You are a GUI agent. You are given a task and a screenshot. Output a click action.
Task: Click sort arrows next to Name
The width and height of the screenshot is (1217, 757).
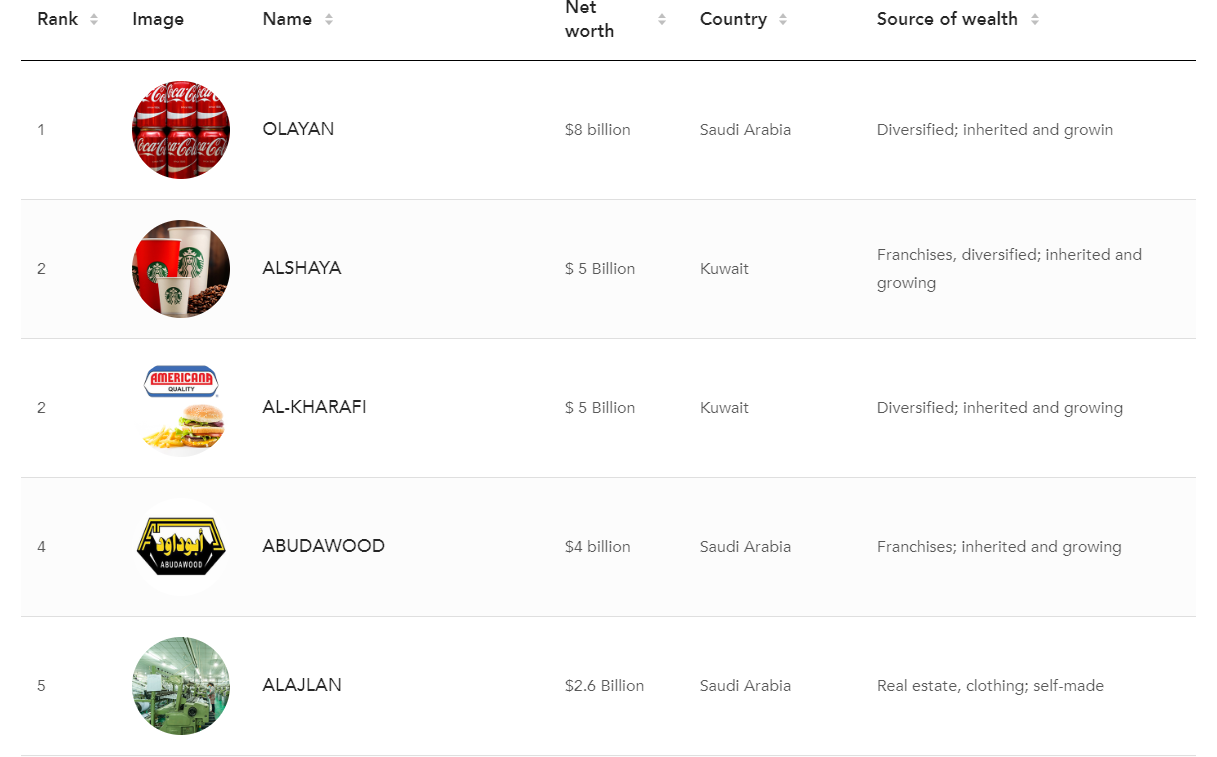[329, 19]
